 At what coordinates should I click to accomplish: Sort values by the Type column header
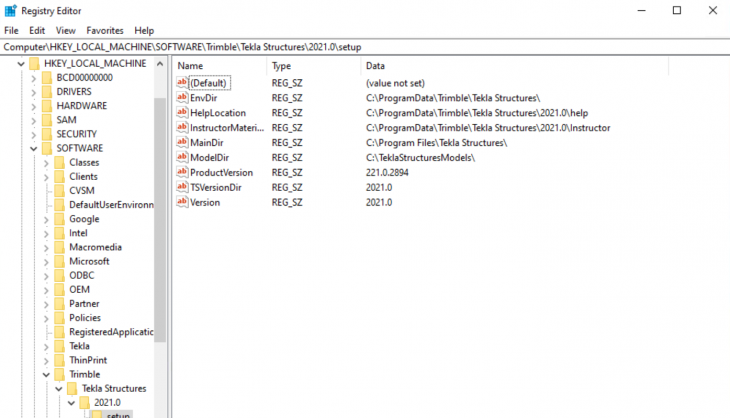314,66
